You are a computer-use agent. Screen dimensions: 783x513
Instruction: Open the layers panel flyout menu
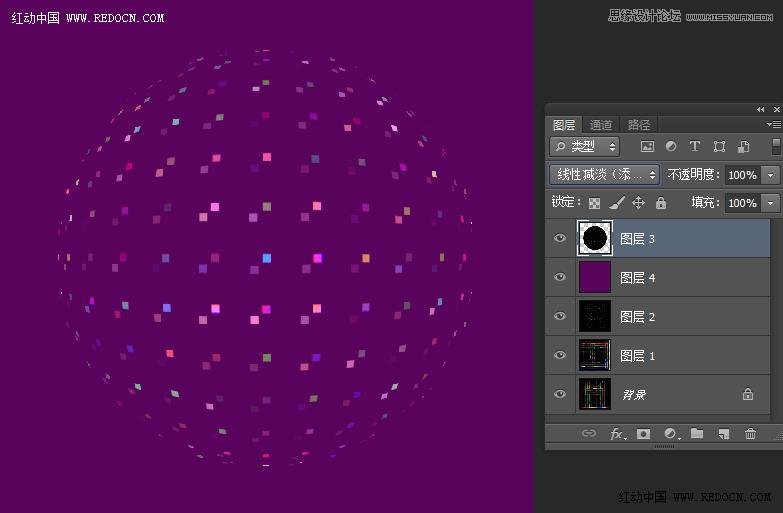[x=774, y=124]
